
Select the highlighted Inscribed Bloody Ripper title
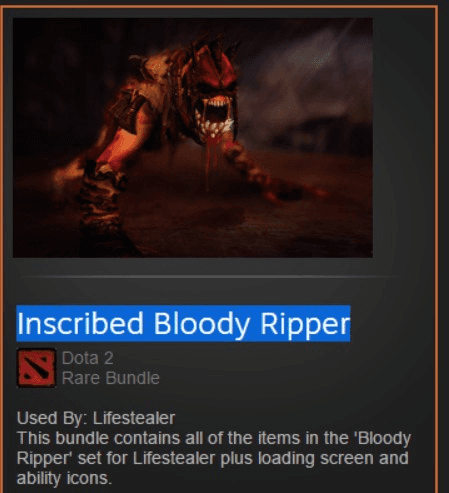tap(183, 323)
